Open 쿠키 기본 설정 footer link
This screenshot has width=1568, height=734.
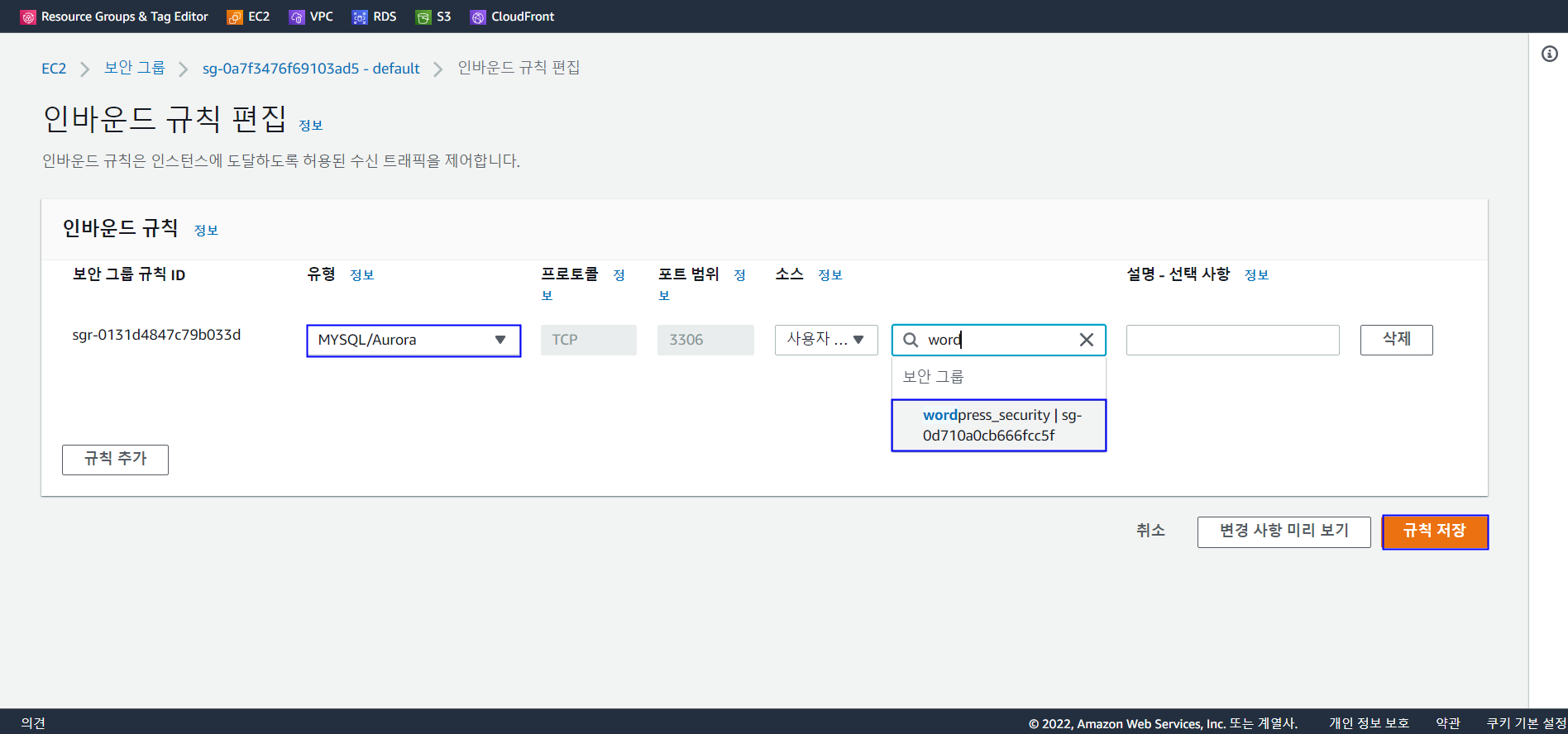click(1527, 723)
